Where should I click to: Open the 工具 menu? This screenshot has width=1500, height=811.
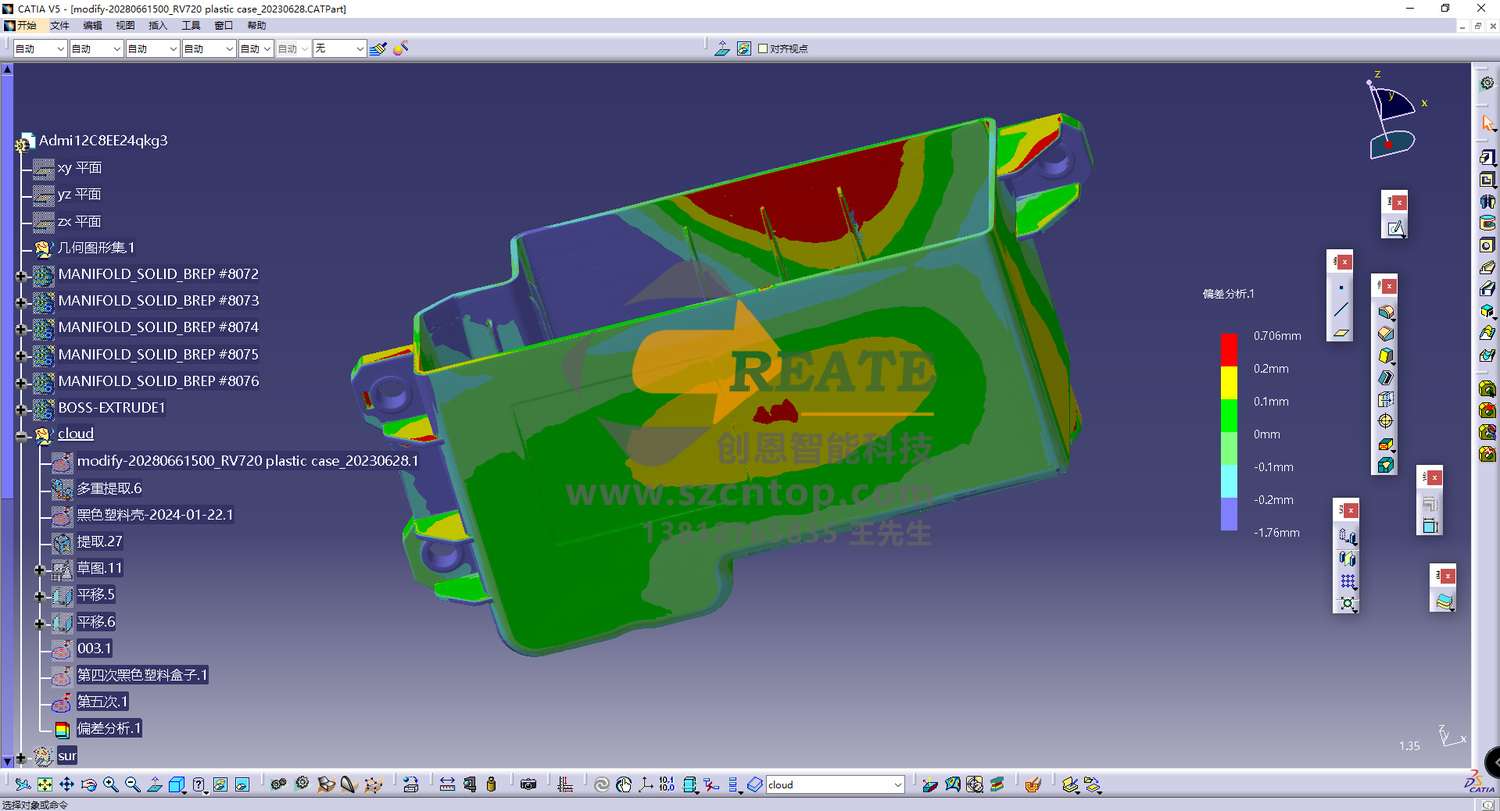(x=191, y=25)
